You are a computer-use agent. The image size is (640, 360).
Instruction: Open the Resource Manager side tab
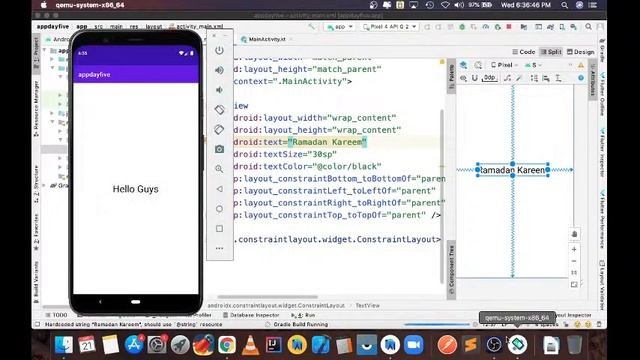coord(36,109)
